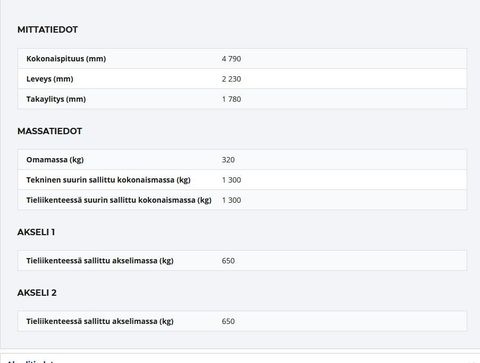
Task: Select the Leveys (mm) row label
Action: click(x=50, y=79)
